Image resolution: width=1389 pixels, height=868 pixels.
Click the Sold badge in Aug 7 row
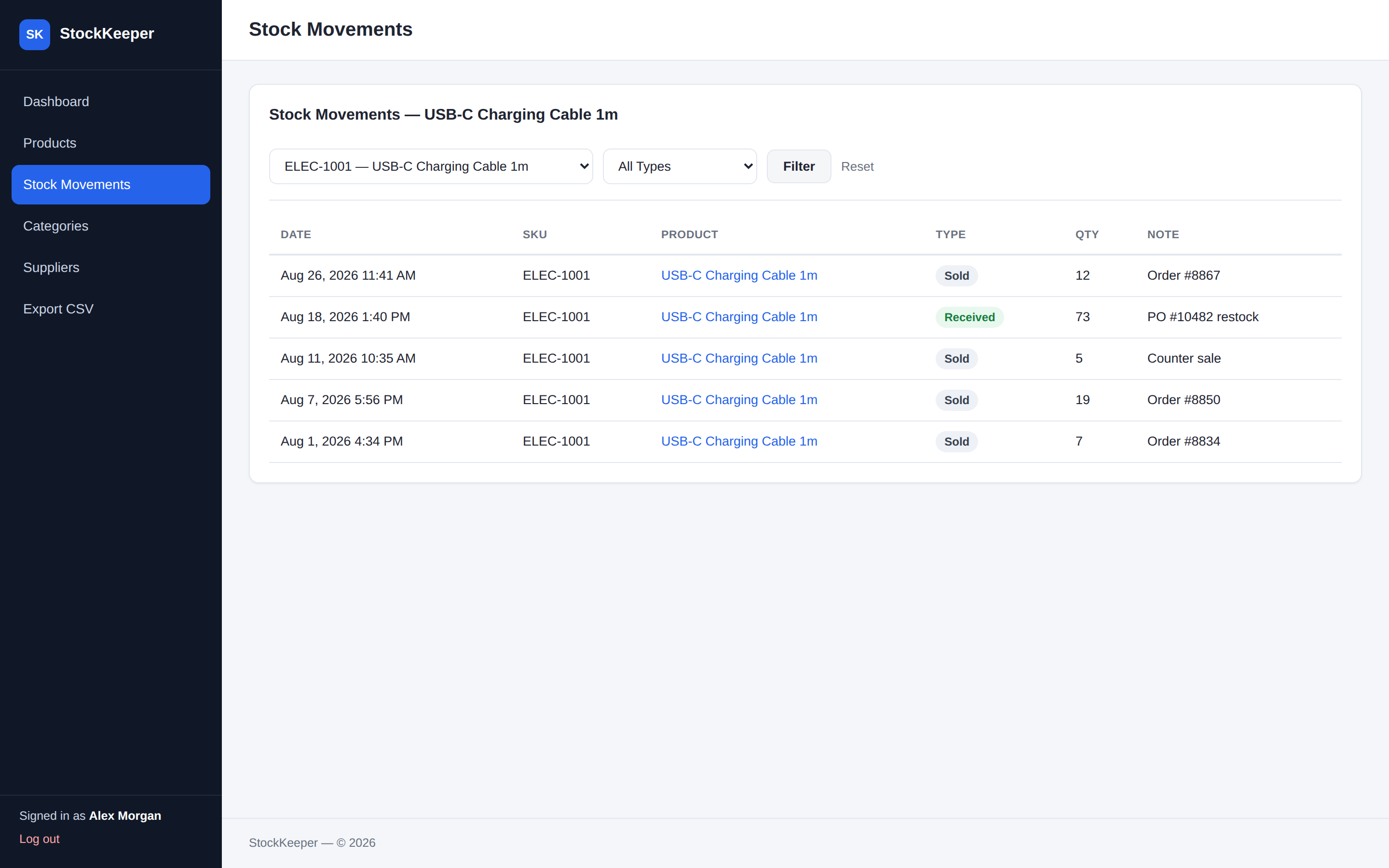(956, 400)
